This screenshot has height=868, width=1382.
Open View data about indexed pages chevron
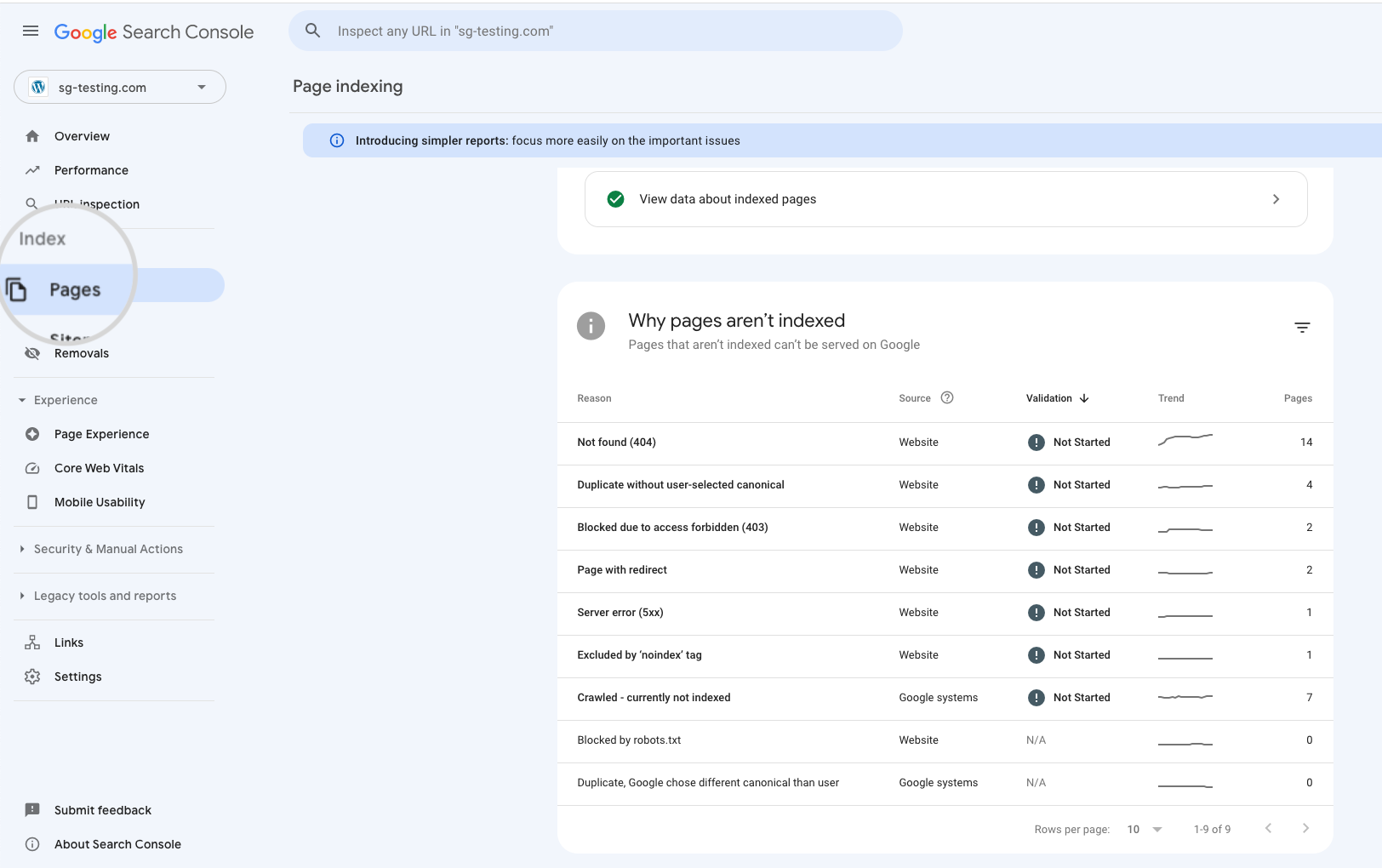tap(1276, 199)
